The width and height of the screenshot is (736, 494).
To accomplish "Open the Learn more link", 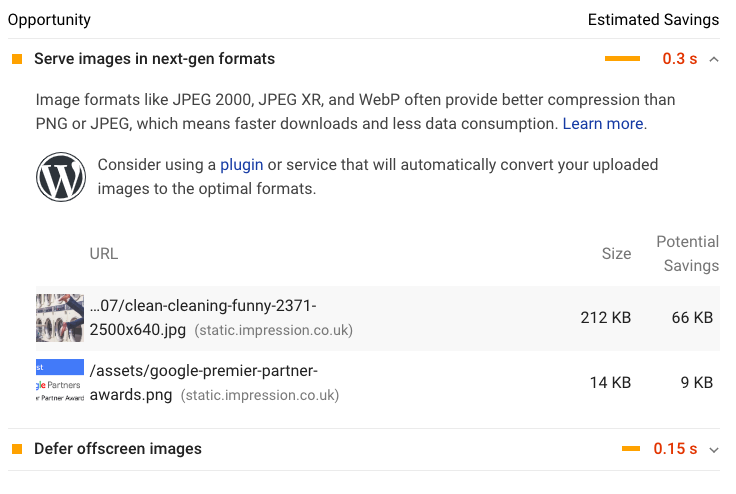I will 603,124.
